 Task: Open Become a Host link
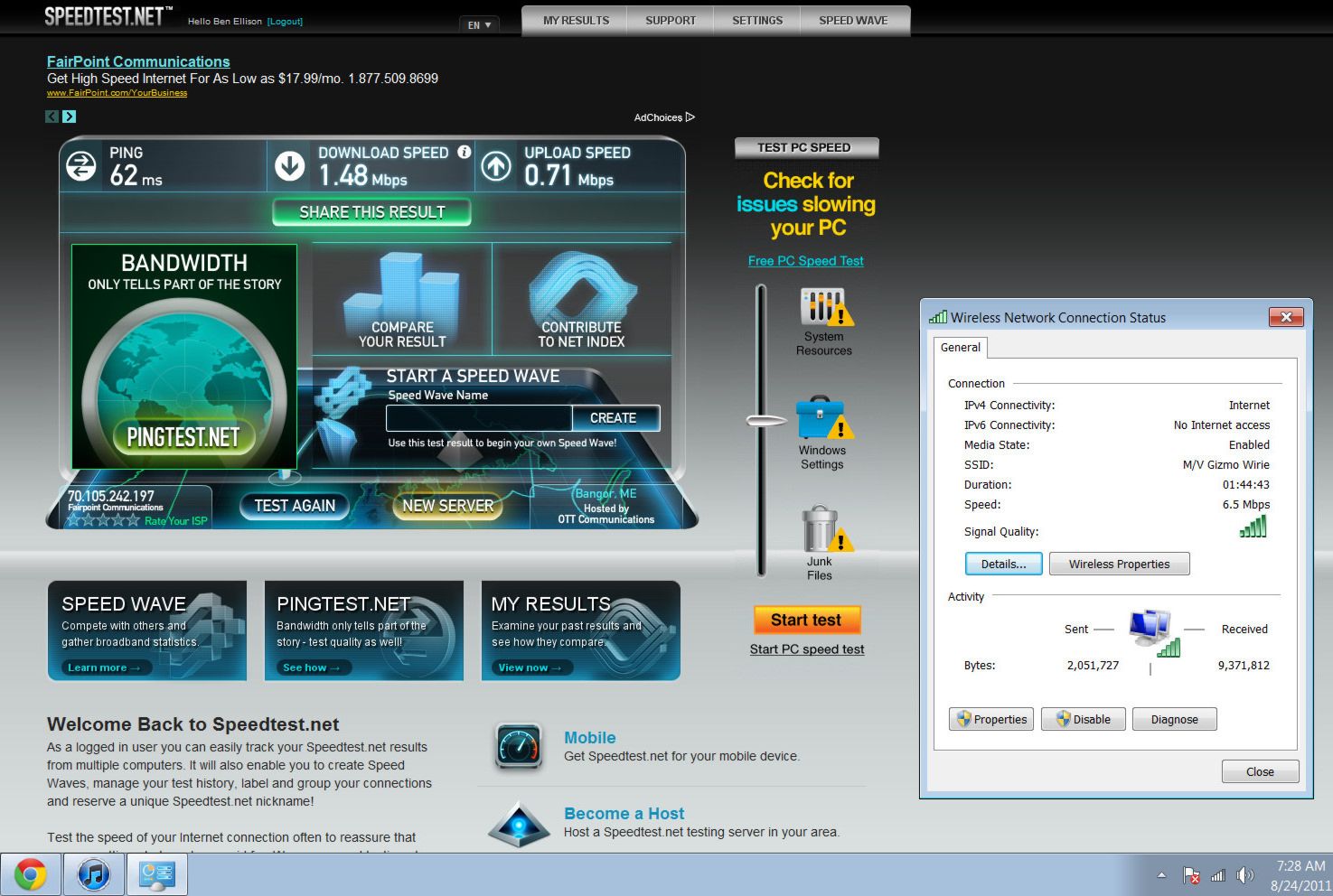[x=624, y=814]
